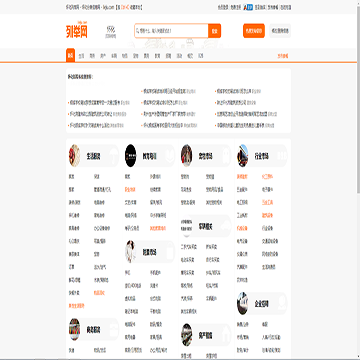Open the 企业招聘 round thumbnail
Viewport: 360px width, 360px height.
(x=243, y=304)
